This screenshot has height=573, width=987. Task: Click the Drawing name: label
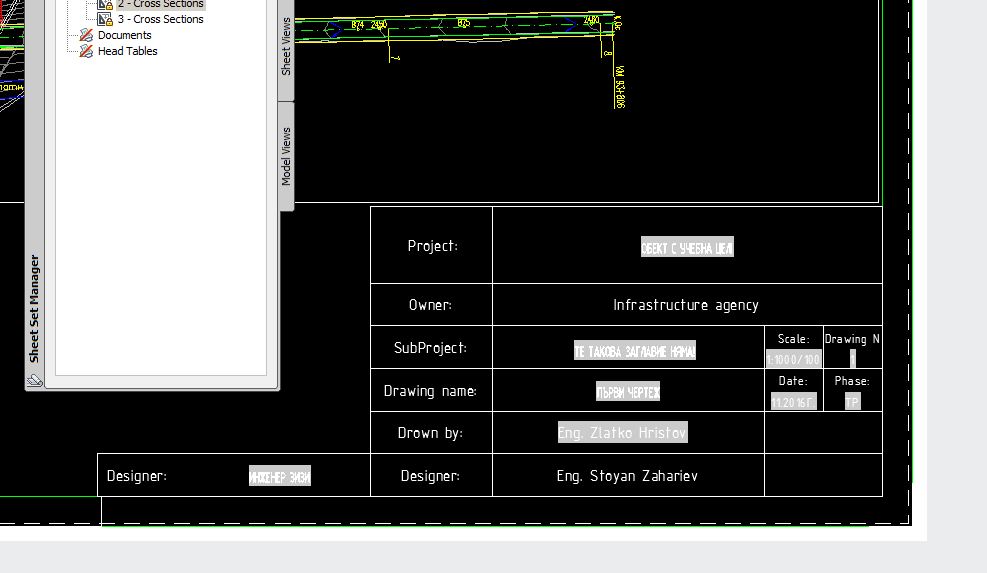(x=431, y=391)
